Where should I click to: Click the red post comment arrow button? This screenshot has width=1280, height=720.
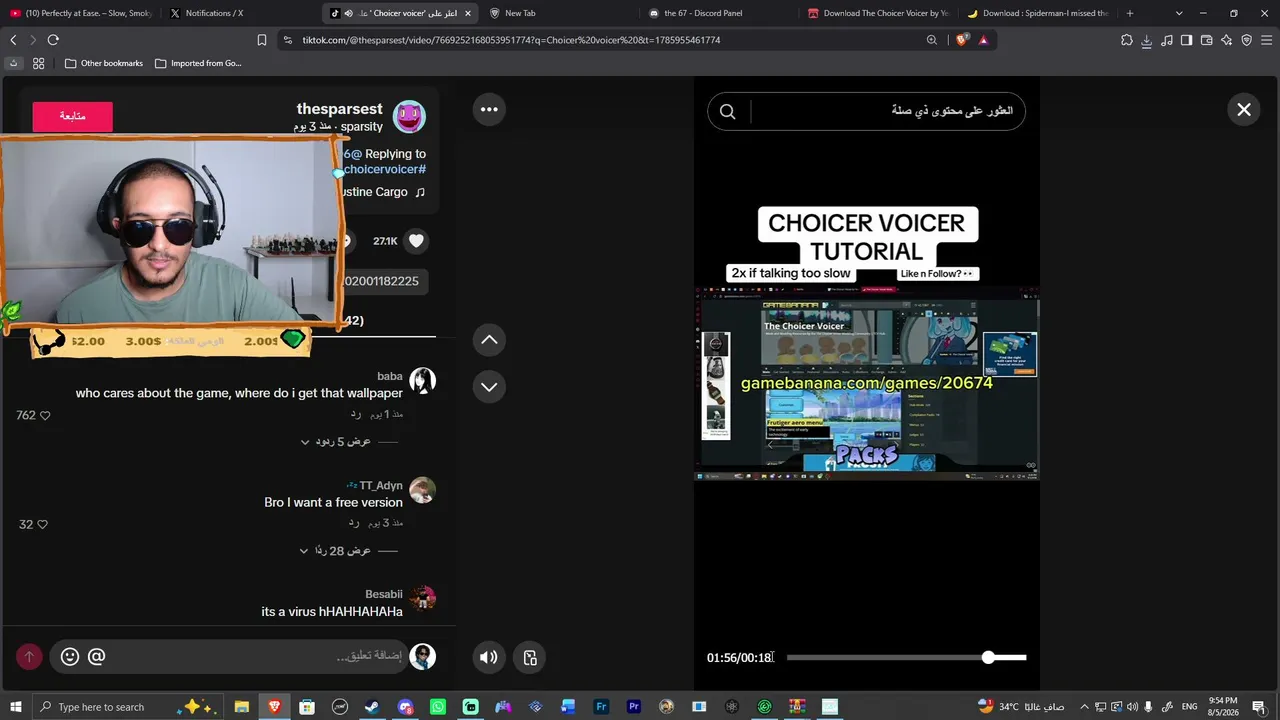click(29, 656)
